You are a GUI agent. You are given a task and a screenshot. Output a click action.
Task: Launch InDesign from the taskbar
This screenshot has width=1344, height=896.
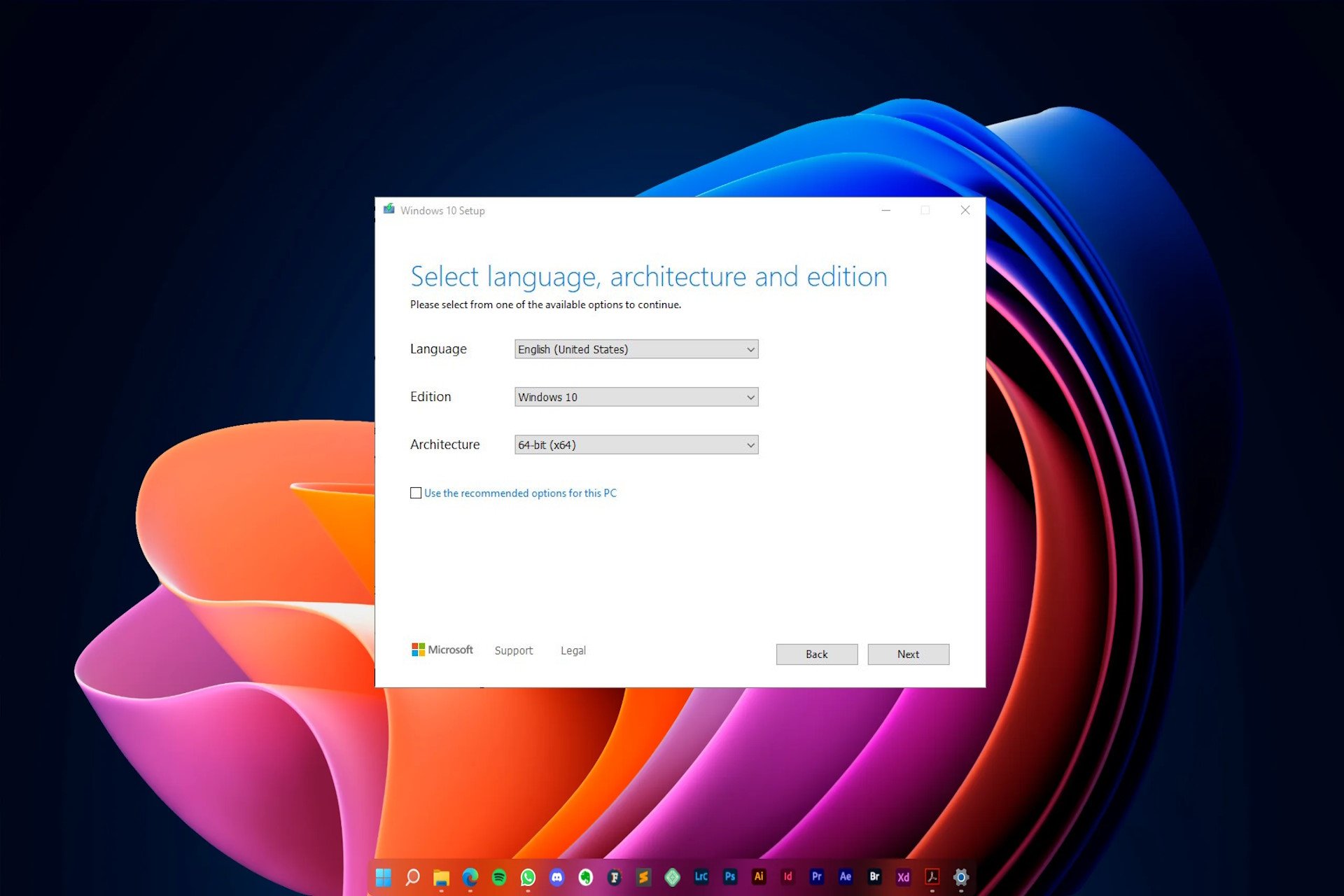787,876
